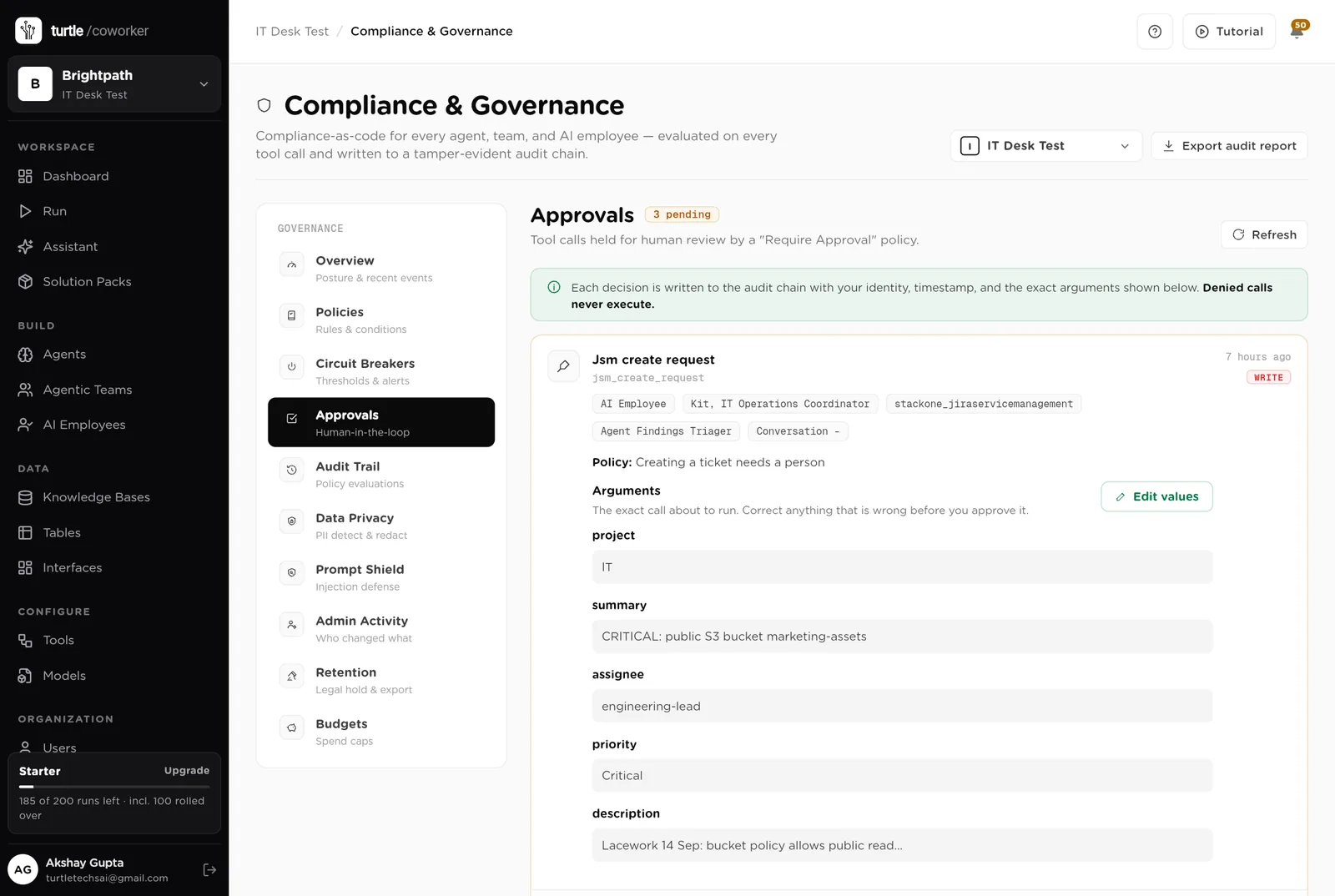Click the Edit values button

coord(1156,496)
